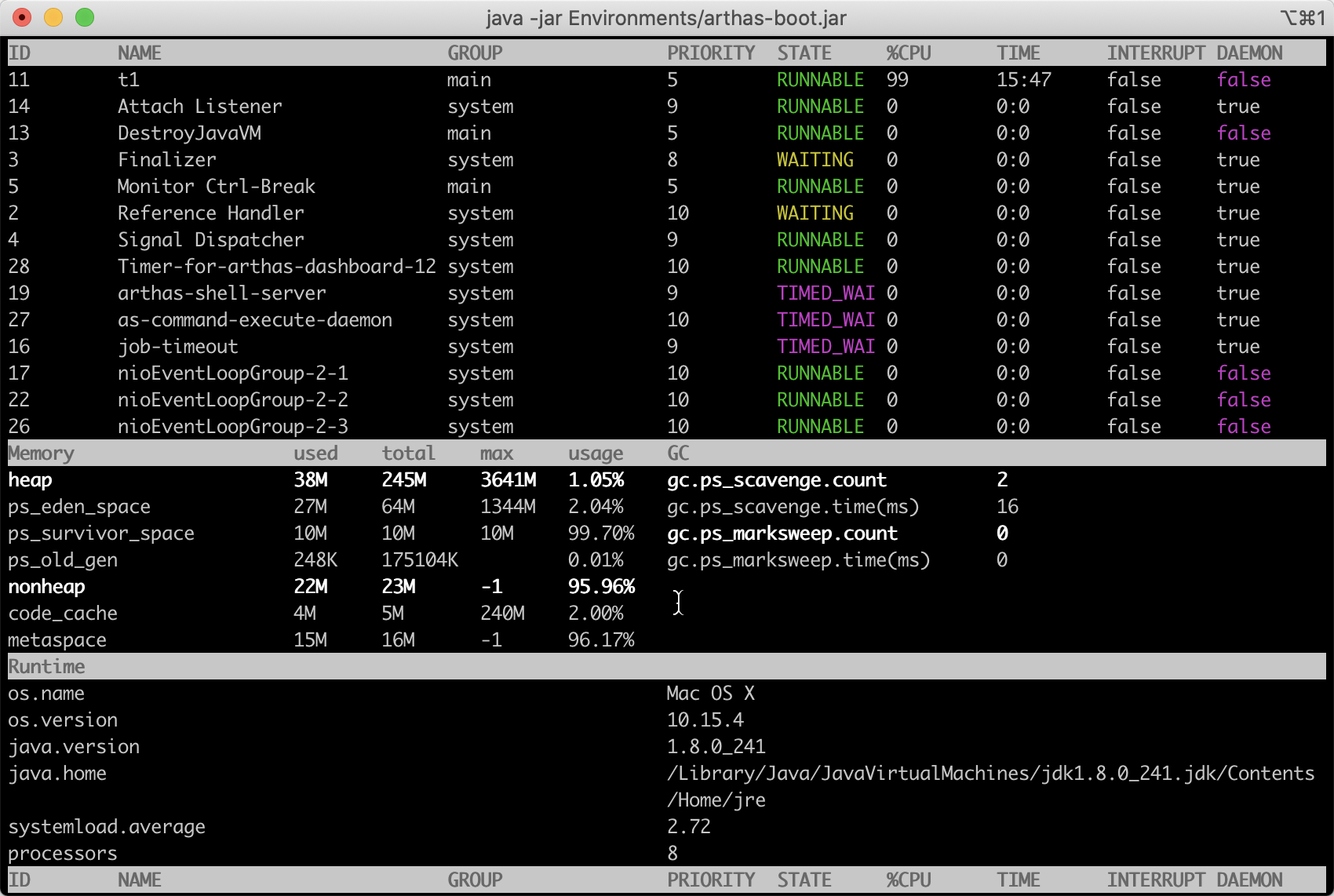Click the 'Memory' section header

[x=41, y=453]
